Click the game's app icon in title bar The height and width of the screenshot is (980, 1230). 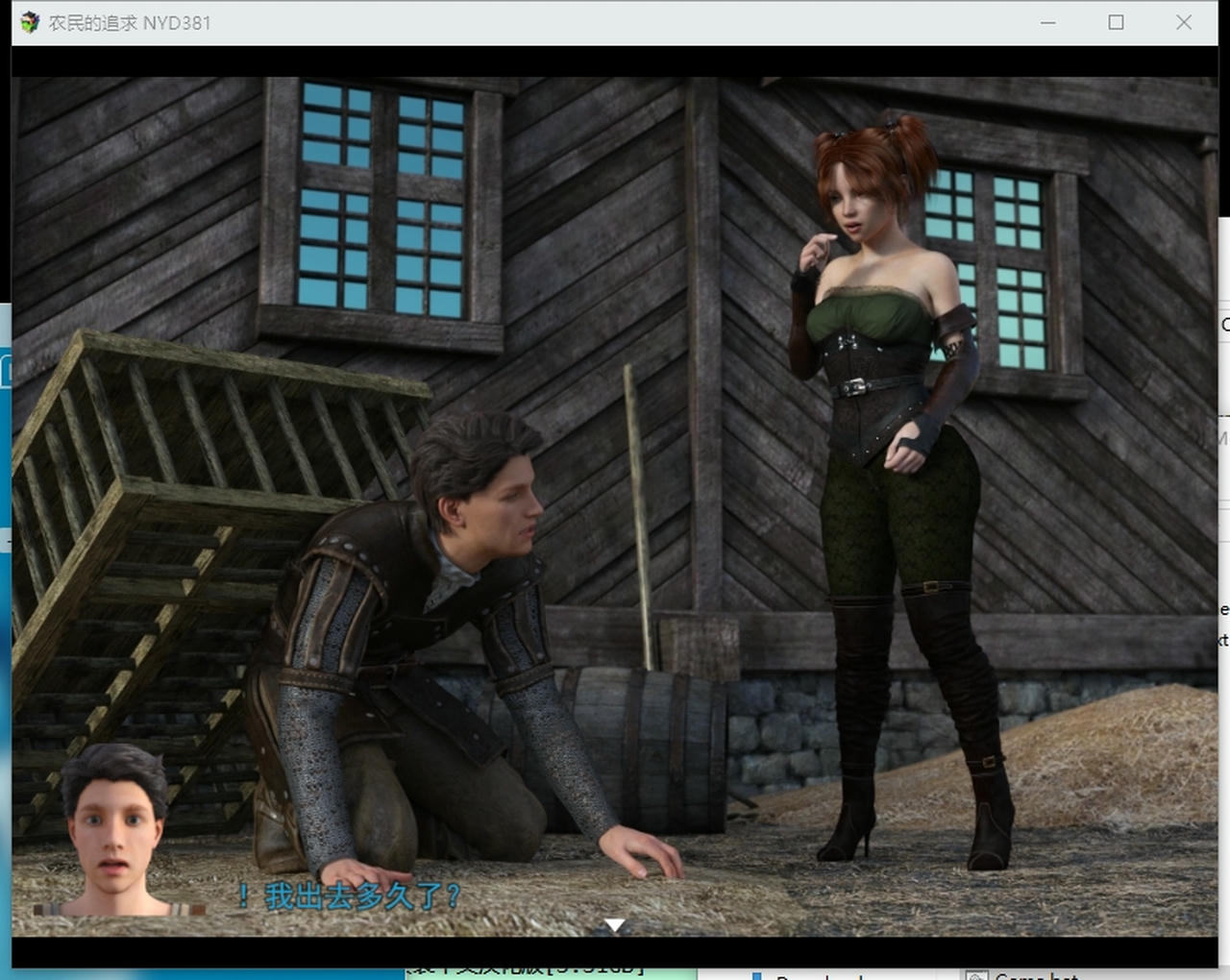[30, 22]
